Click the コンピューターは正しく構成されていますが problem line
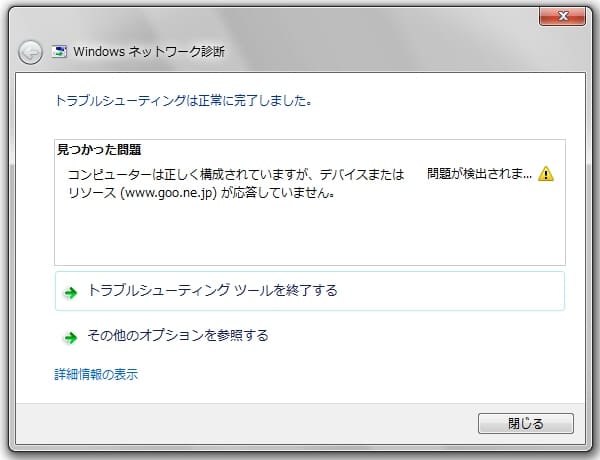 [235, 174]
